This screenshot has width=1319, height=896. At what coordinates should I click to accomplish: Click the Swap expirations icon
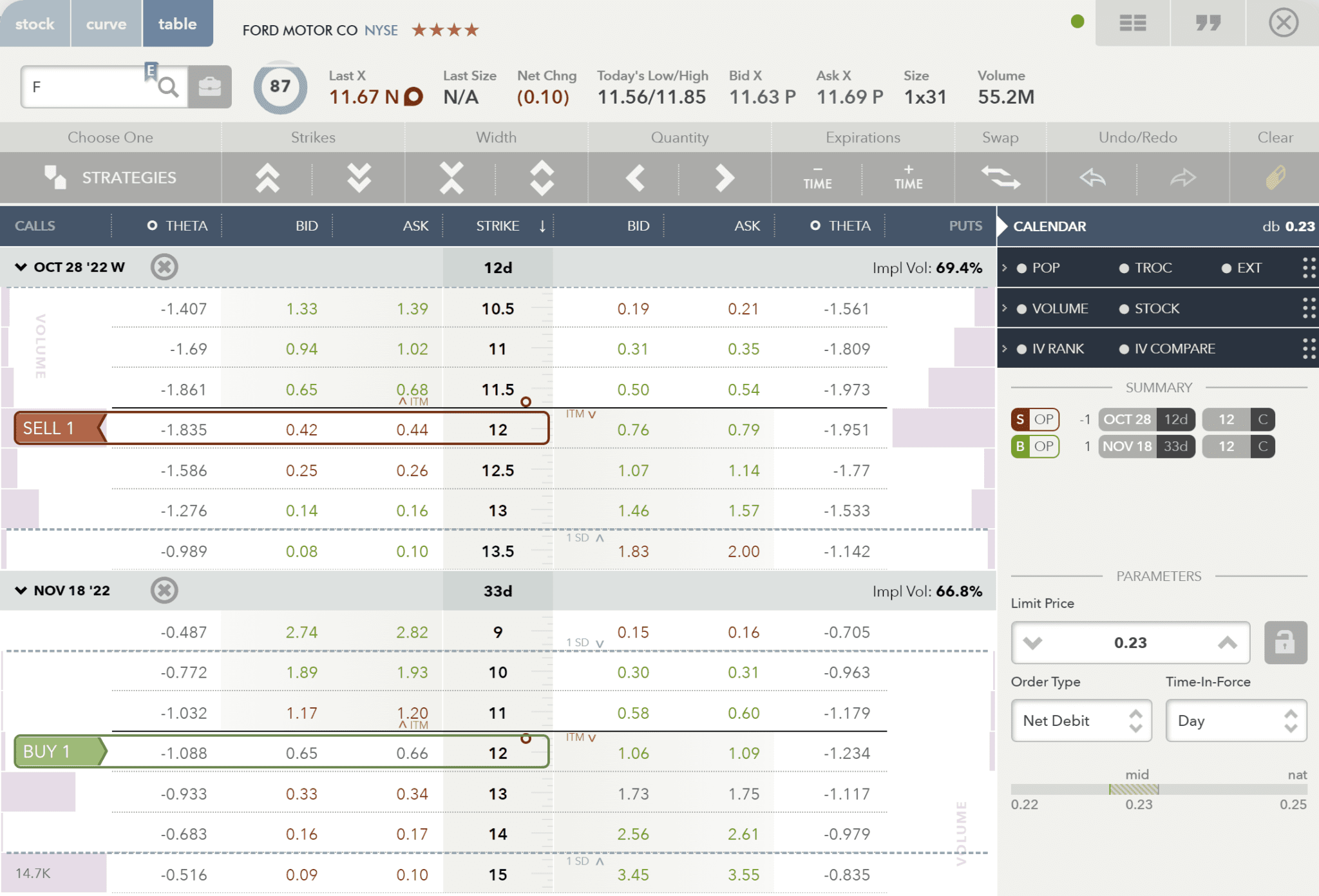tap(1000, 178)
